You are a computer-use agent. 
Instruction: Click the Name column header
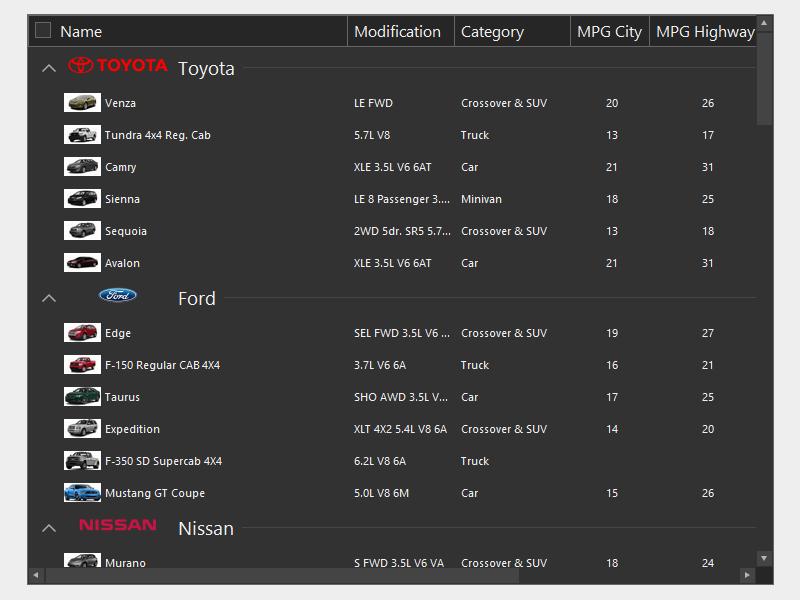tap(81, 32)
